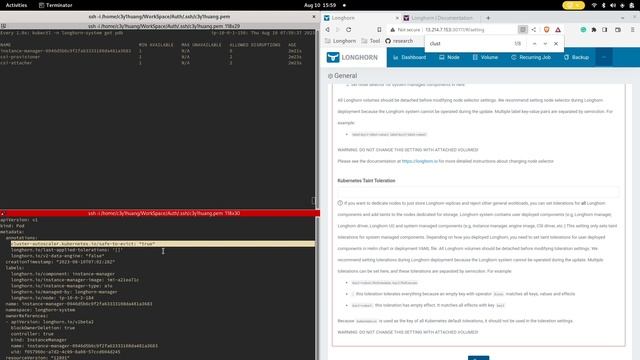Toggle the browser sidebar panel icon

pos(604,30)
